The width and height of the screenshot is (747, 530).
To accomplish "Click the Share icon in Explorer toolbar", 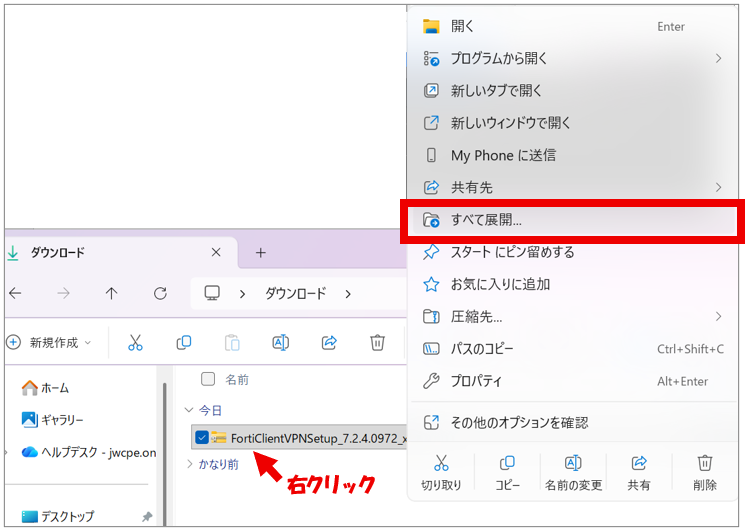I will tap(329, 342).
